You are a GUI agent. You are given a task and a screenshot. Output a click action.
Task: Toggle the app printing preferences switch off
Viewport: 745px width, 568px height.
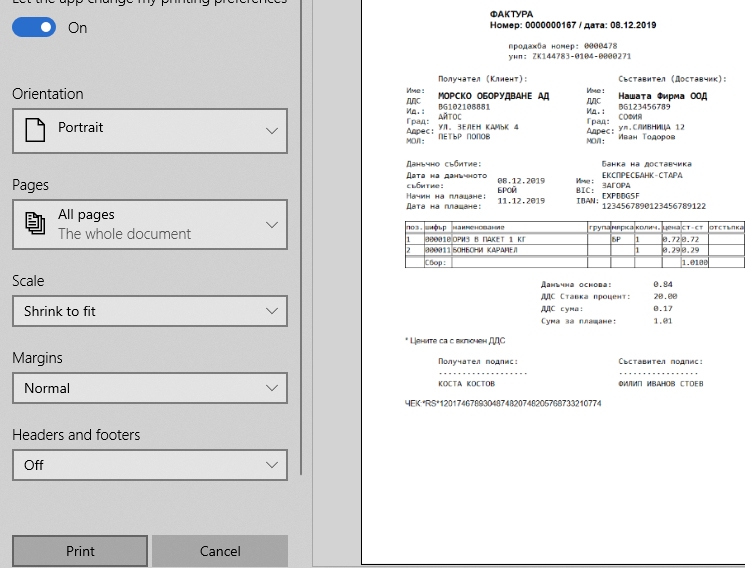[x=34, y=28]
